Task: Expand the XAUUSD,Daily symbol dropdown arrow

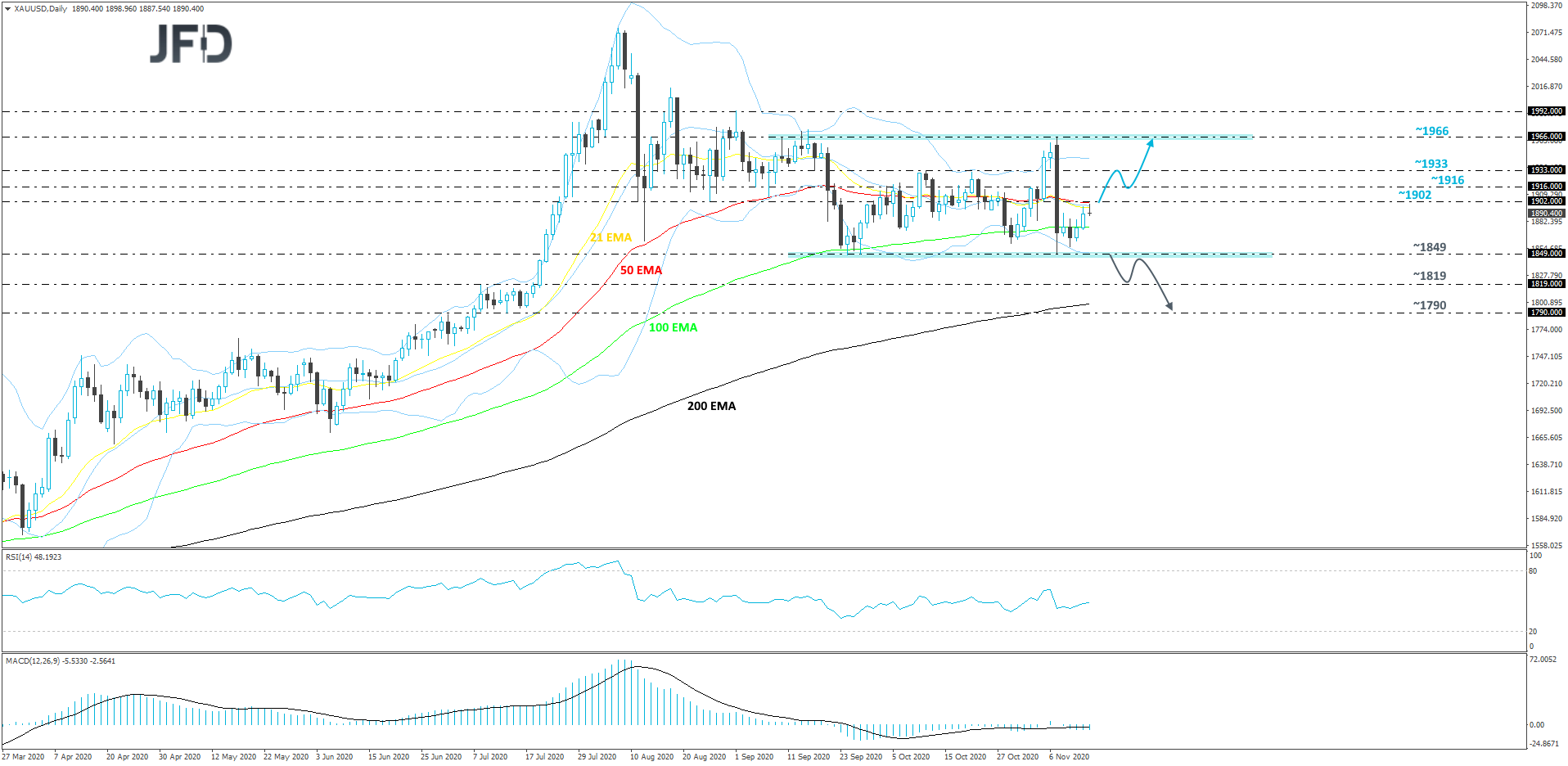Action: [x=7, y=7]
